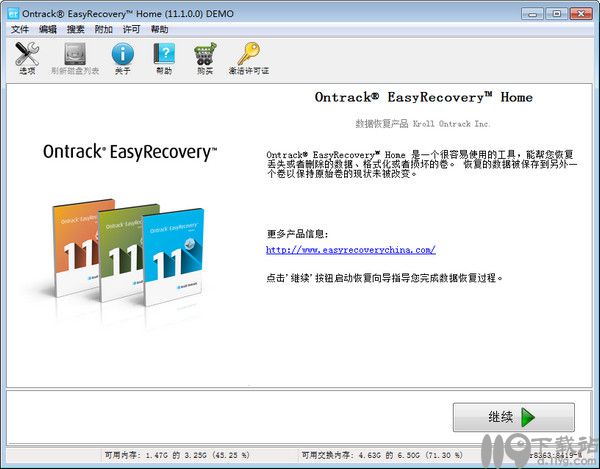Screen dimensions: 600x469
Task: Click the Purchase (购买) shopping cart icon
Action: click(205, 58)
